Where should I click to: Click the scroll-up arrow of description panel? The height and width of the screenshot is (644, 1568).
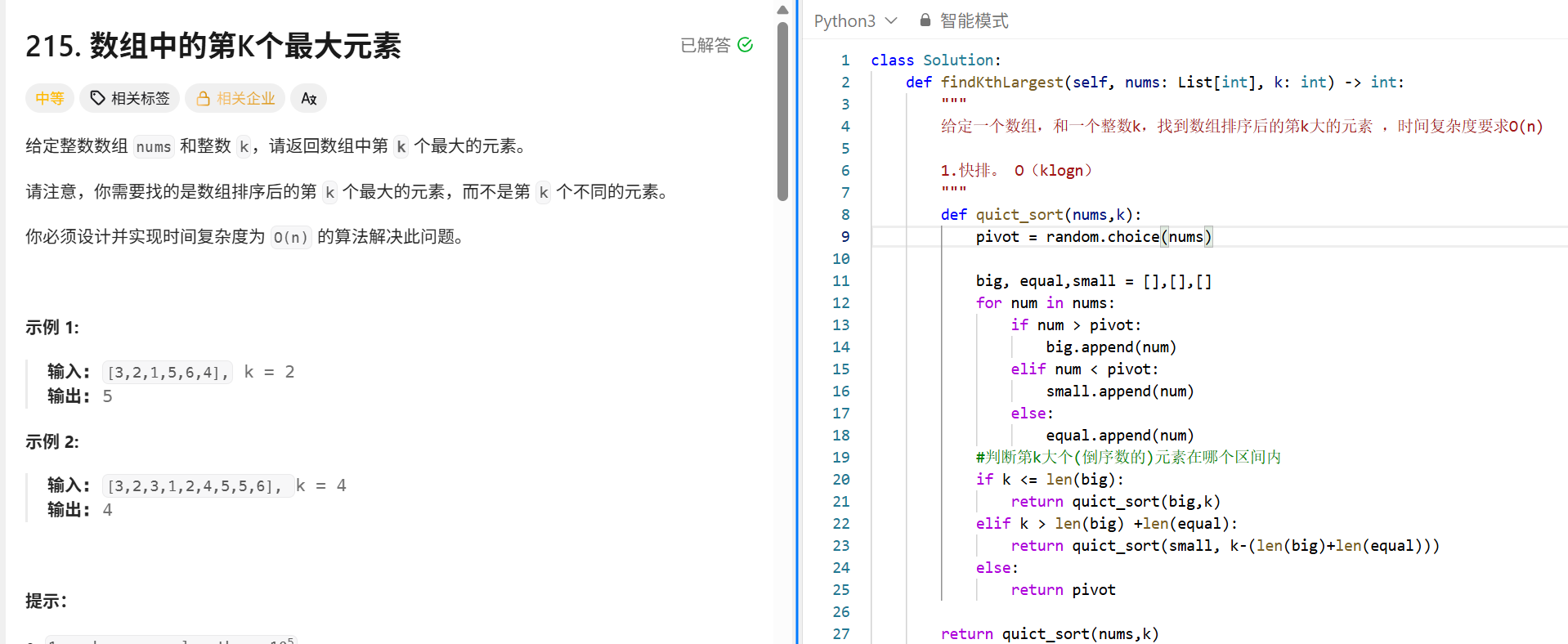[x=782, y=10]
